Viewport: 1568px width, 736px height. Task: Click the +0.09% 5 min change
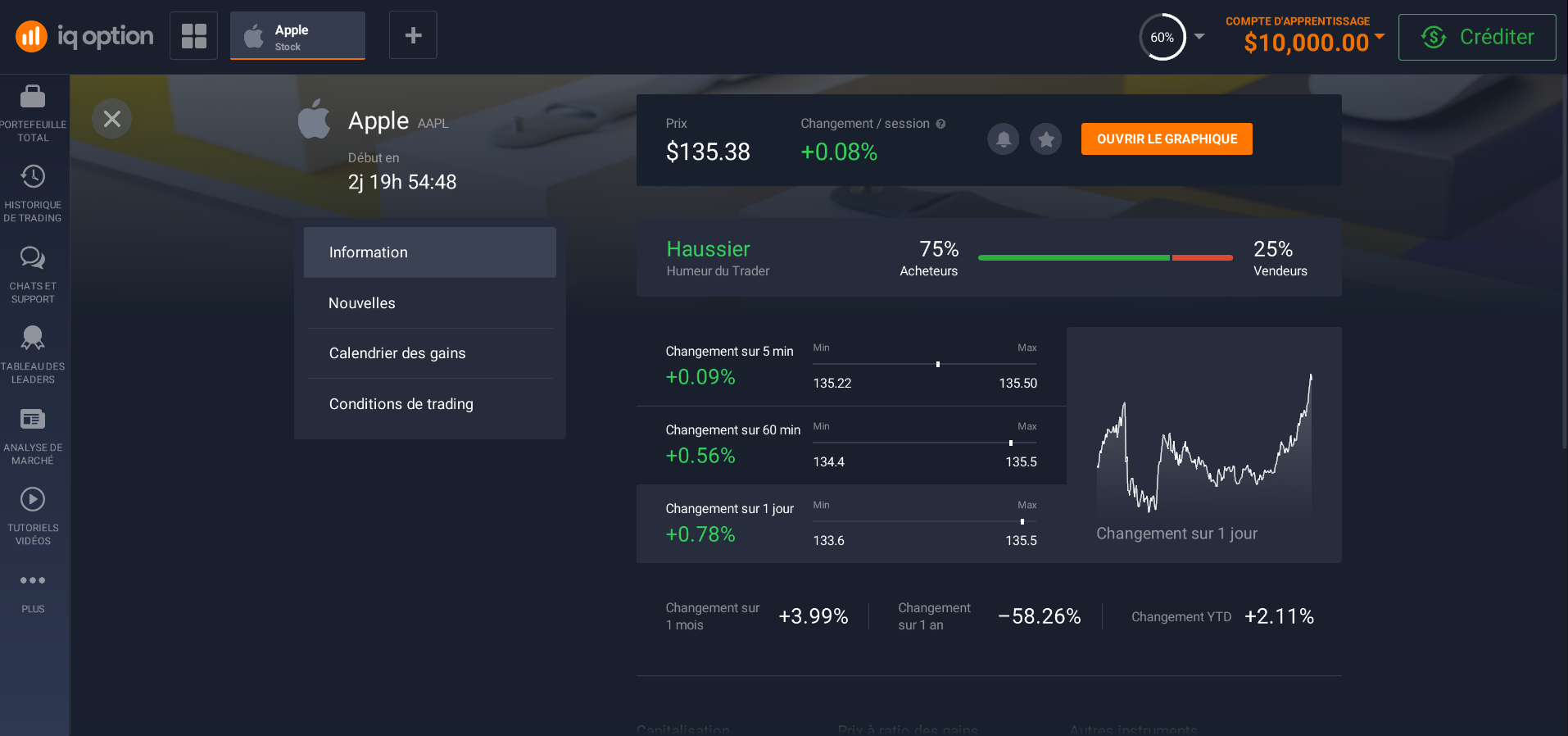coord(700,377)
